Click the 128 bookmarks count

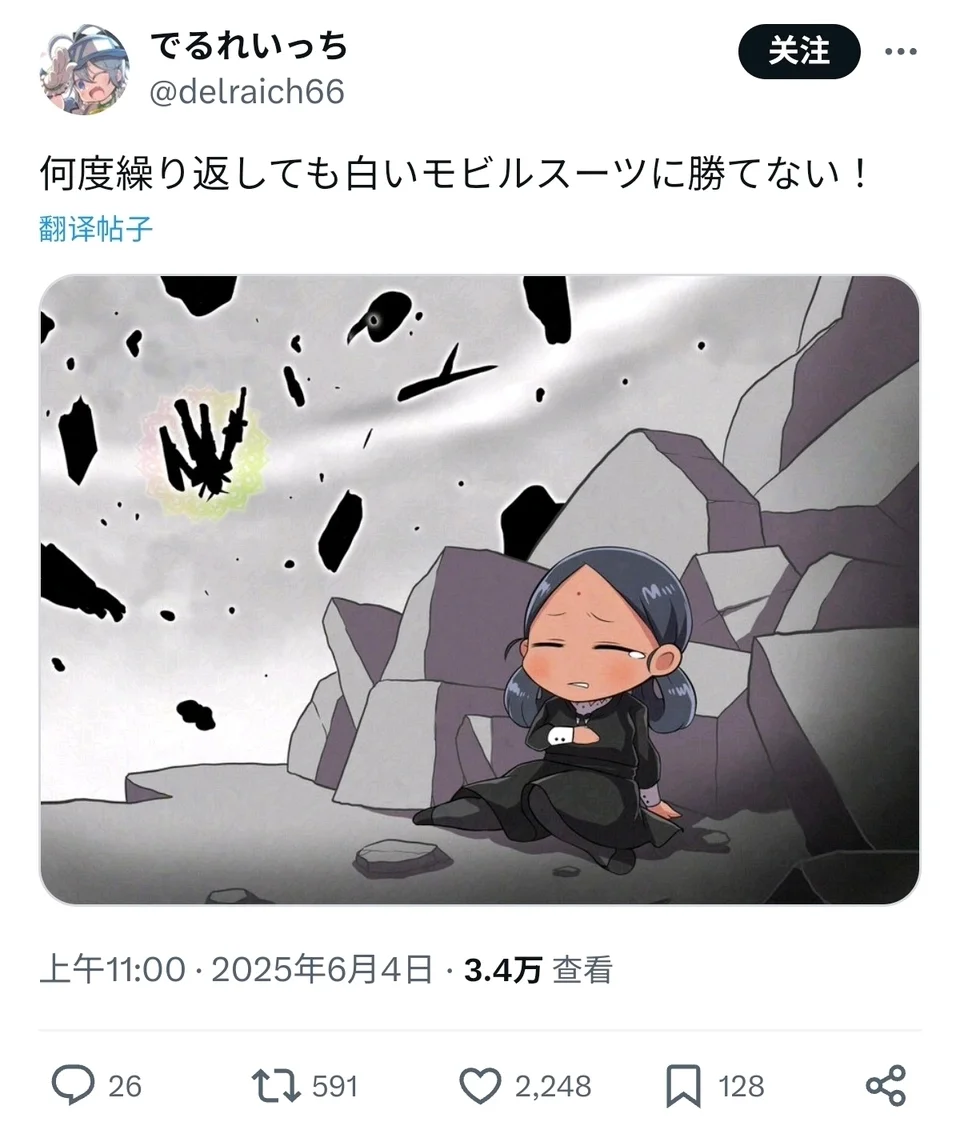[x=742, y=1087]
